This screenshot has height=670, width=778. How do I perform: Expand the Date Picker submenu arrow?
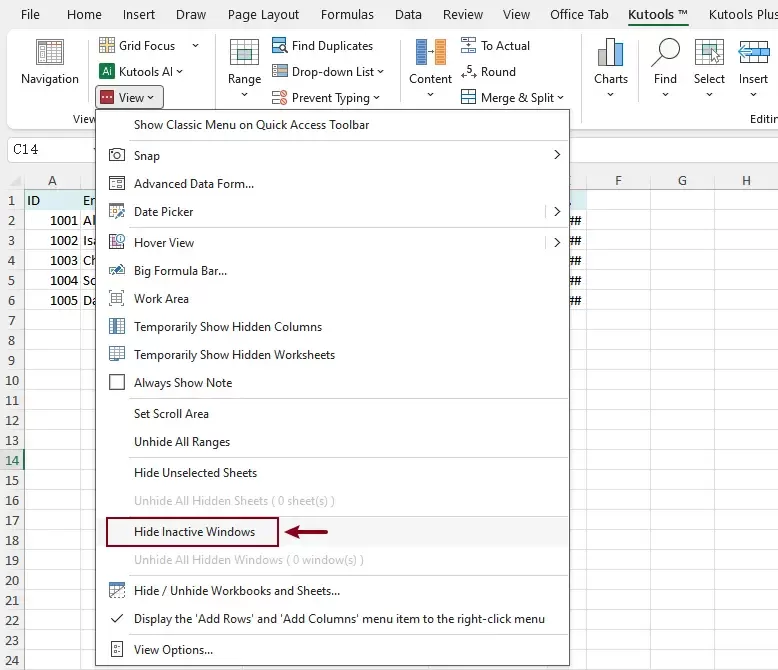click(557, 211)
